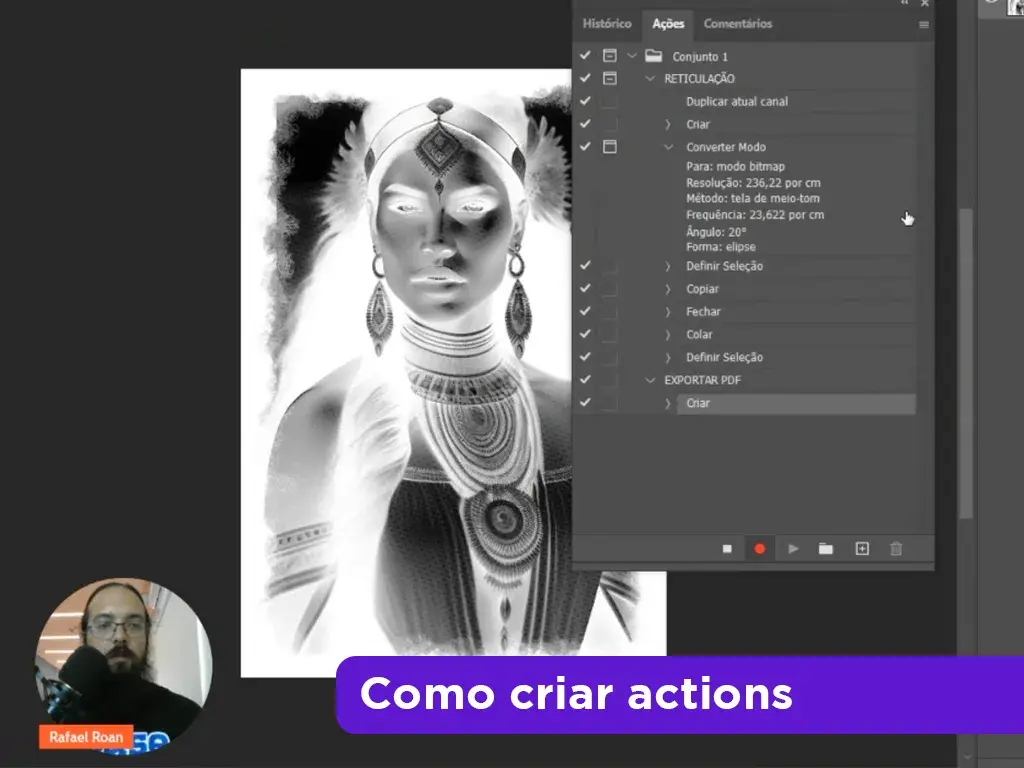Collapse the EXPORTAR PDF action

click(x=651, y=380)
